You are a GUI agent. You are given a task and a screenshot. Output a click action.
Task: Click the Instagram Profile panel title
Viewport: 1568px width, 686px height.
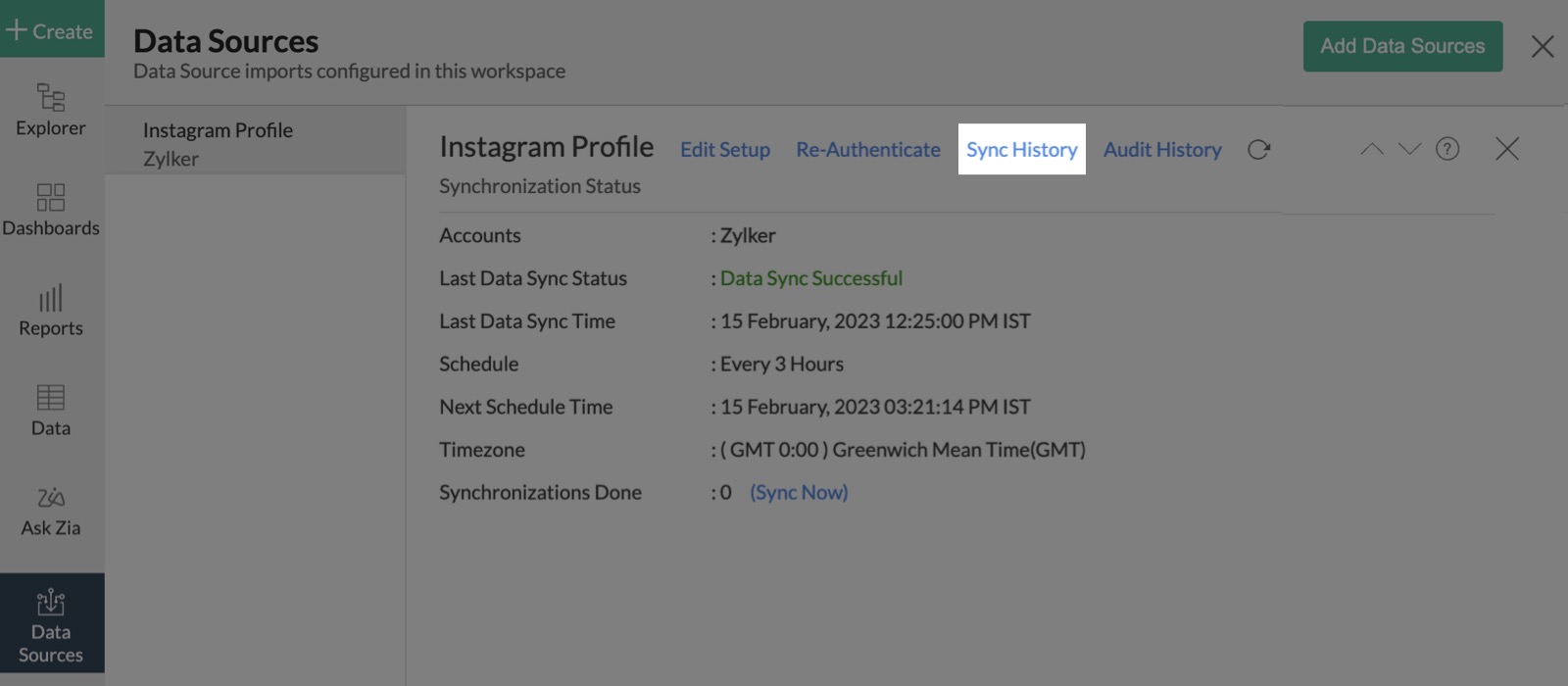546,147
